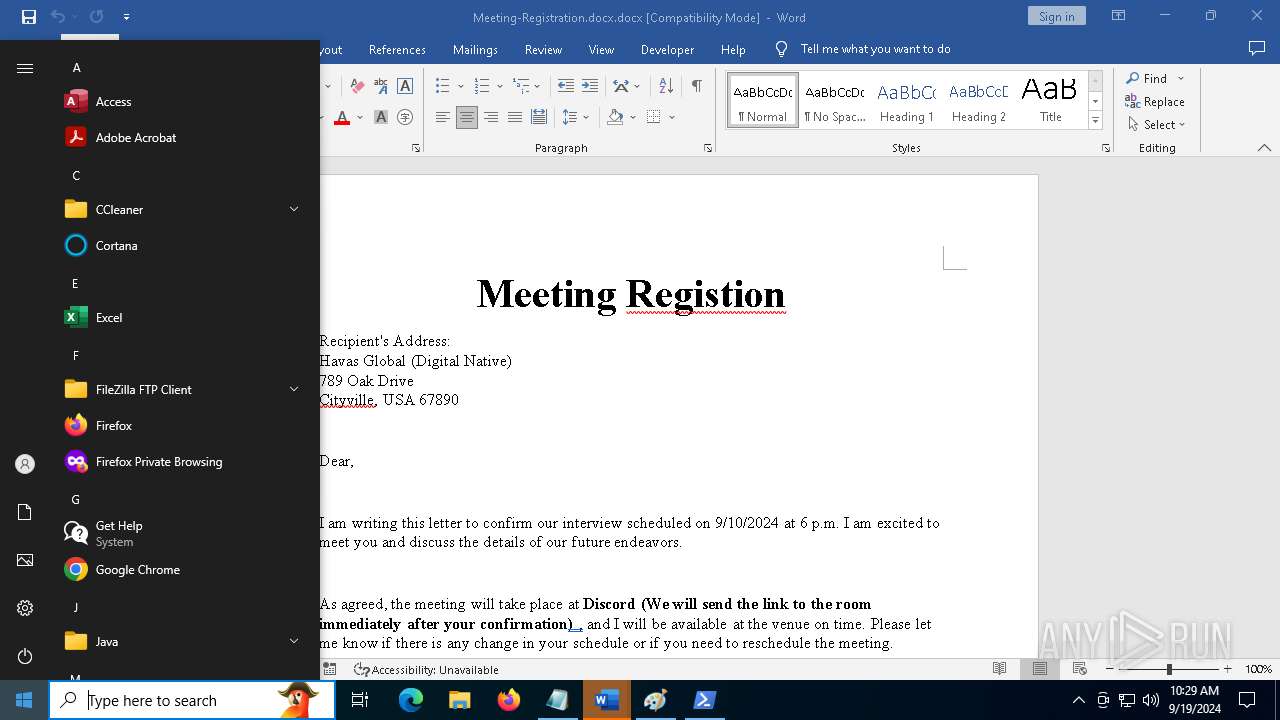
Task: Open the Help tab
Action: coord(733,49)
